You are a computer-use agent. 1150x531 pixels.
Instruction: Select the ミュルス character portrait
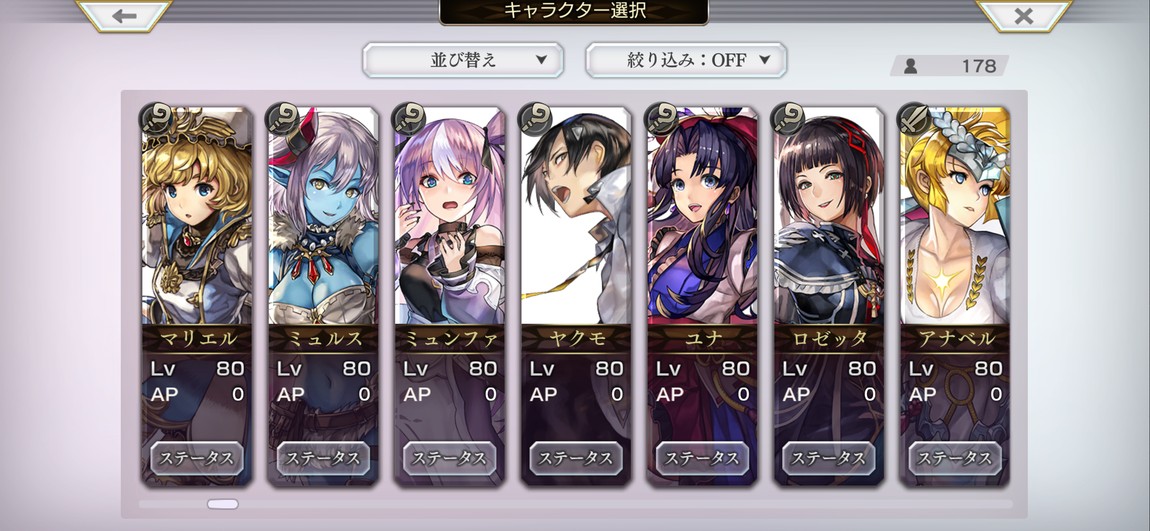coord(323,216)
